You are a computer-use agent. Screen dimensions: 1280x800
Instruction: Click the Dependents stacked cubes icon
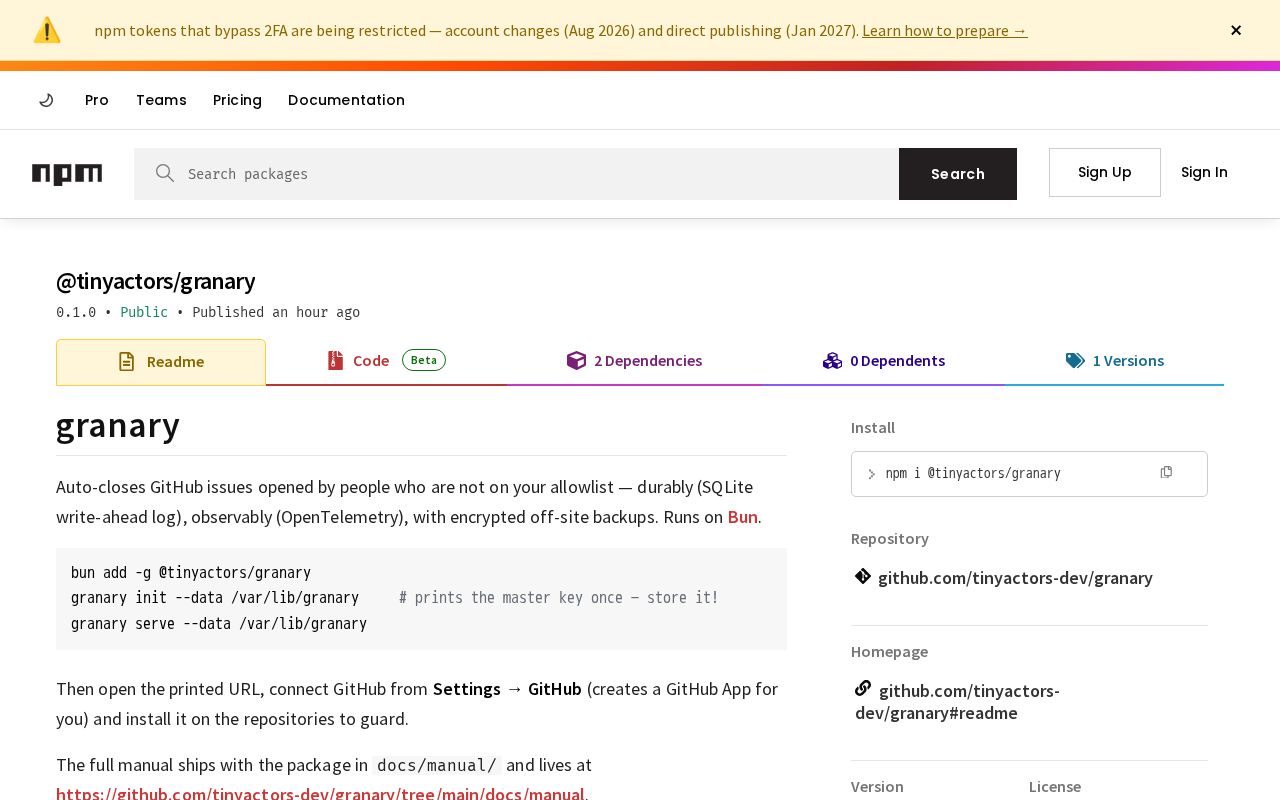coord(832,360)
